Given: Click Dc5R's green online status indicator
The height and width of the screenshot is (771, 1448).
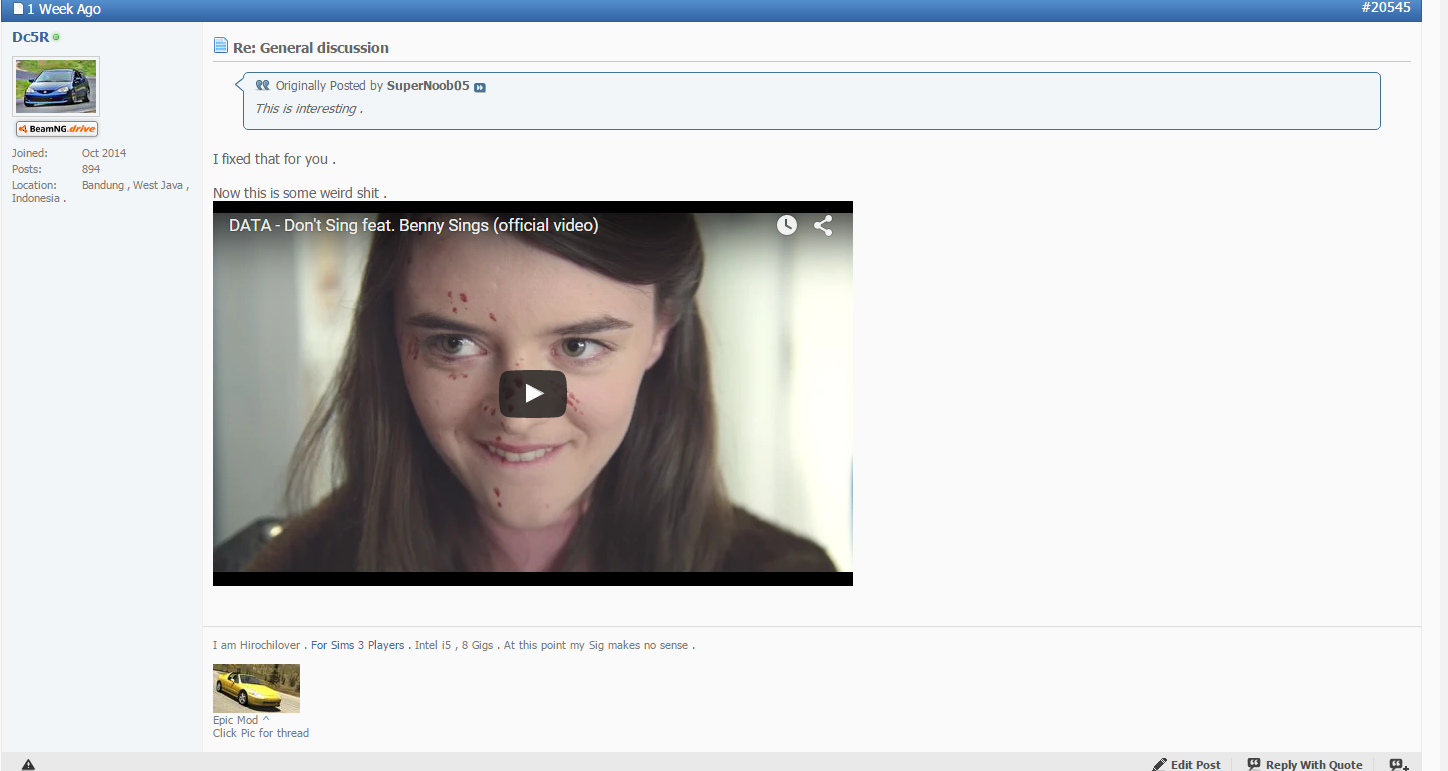Looking at the screenshot, I should click(x=56, y=38).
